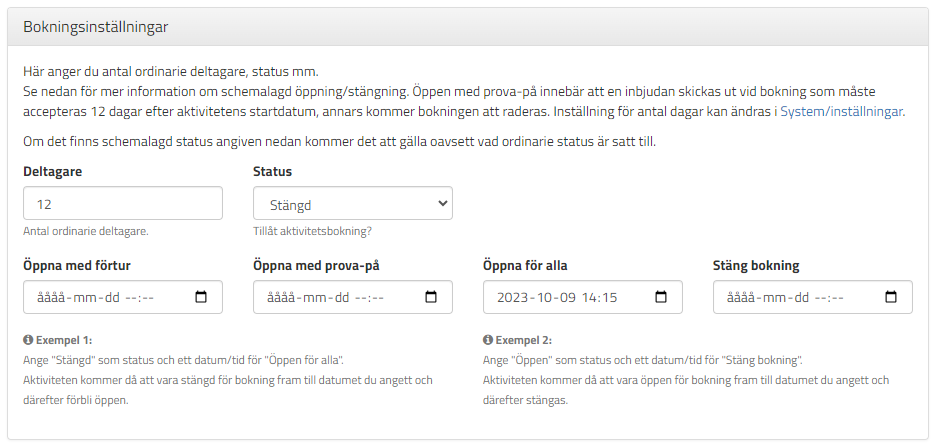Click the Stäng bokning label
Screen dimensions: 937x447
coord(756,265)
